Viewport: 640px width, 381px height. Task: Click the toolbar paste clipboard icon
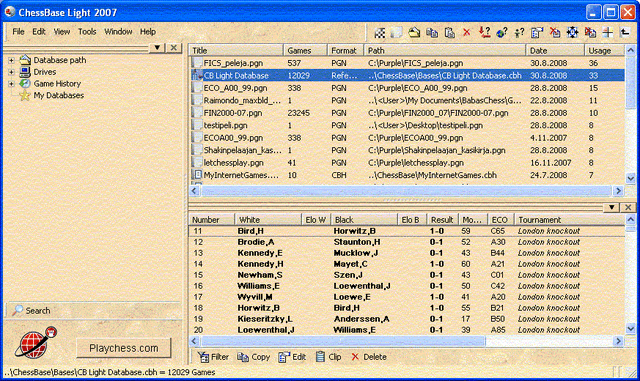[449, 33]
